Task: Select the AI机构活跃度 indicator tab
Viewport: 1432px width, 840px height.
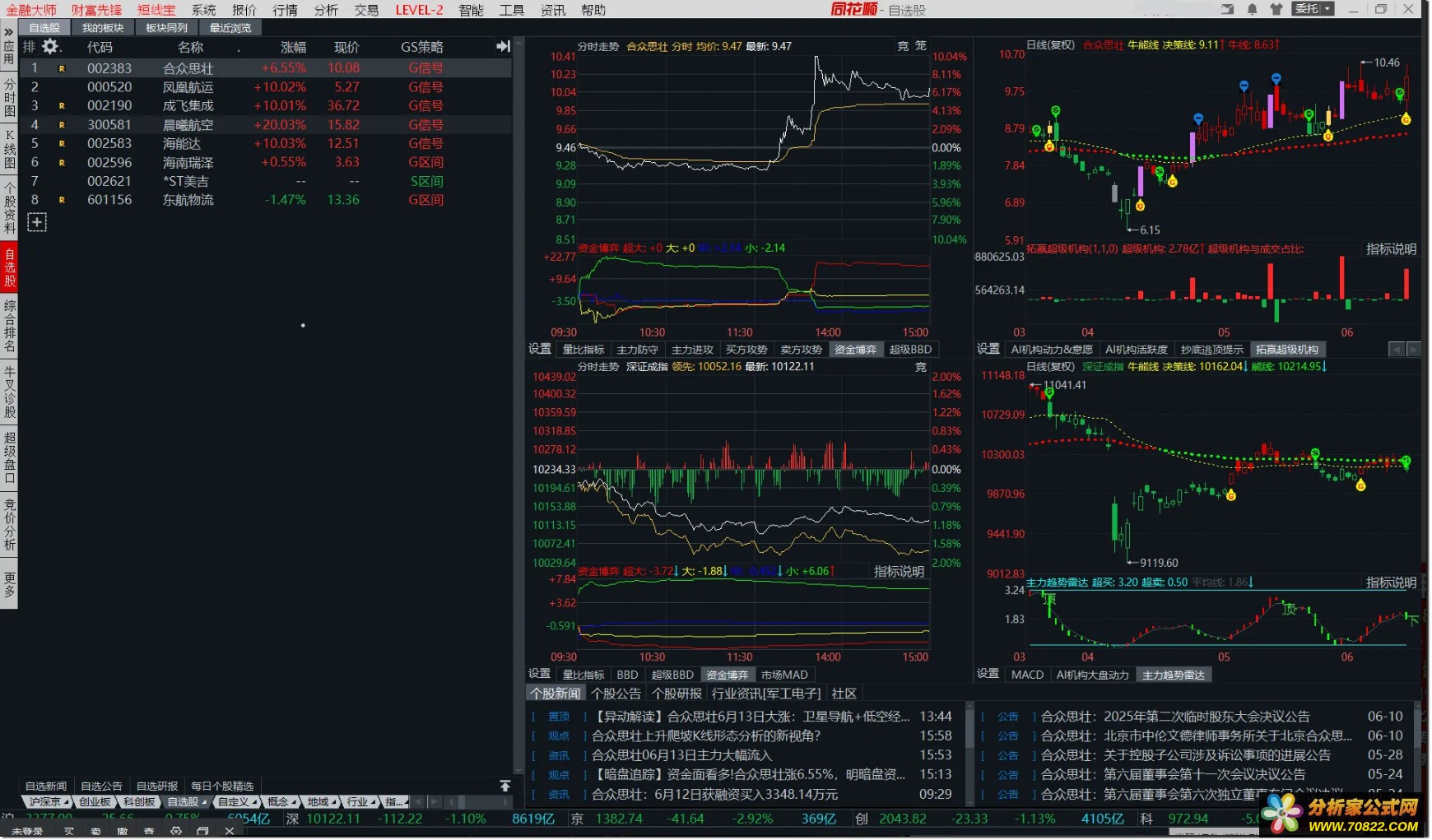Action: pos(1136,350)
